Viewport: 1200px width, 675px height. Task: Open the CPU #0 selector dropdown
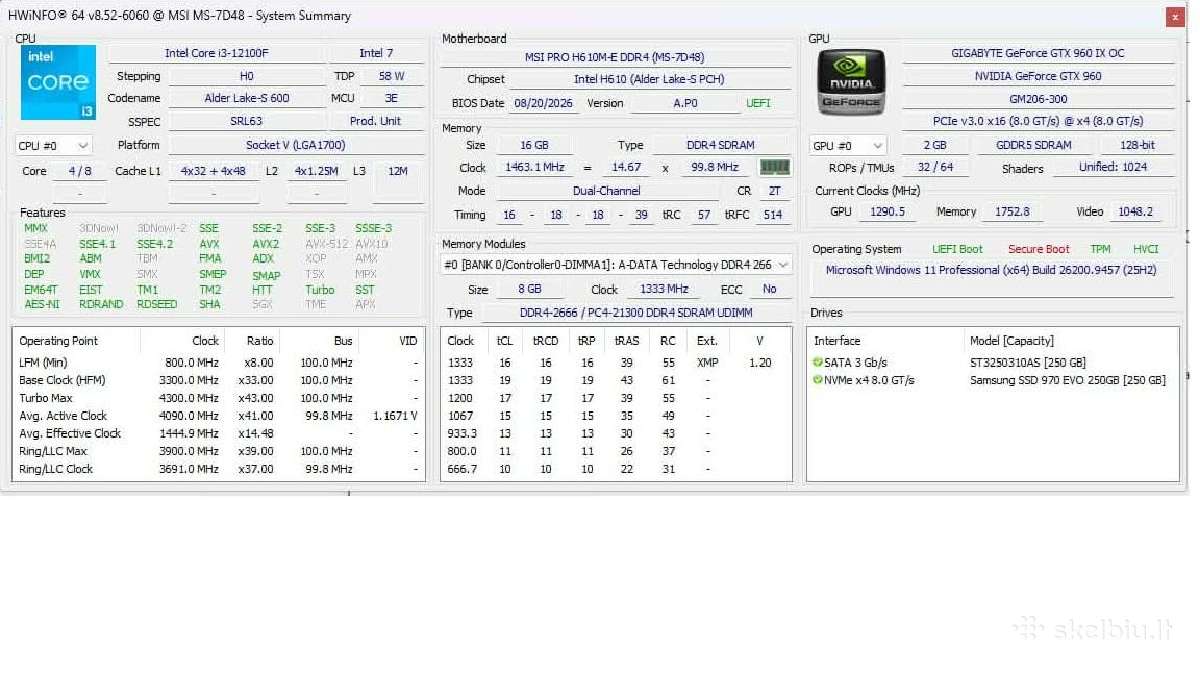click(54, 146)
